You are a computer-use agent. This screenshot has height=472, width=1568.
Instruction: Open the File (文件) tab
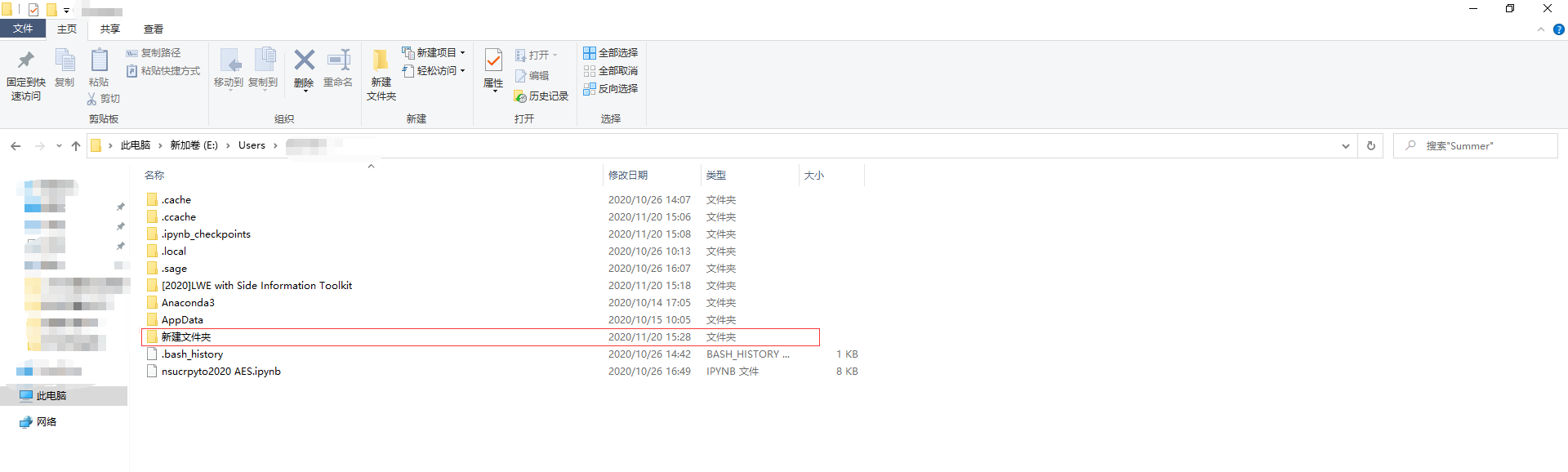[23, 29]
